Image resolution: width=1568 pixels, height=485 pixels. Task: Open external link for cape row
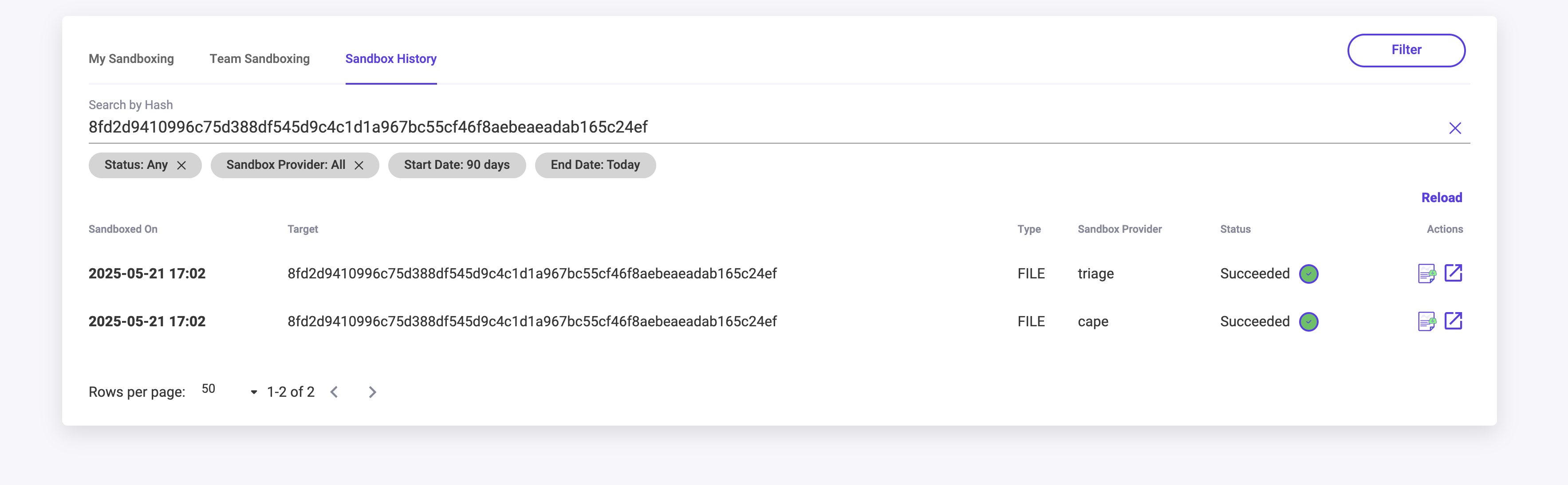(x=1453, y=321)
